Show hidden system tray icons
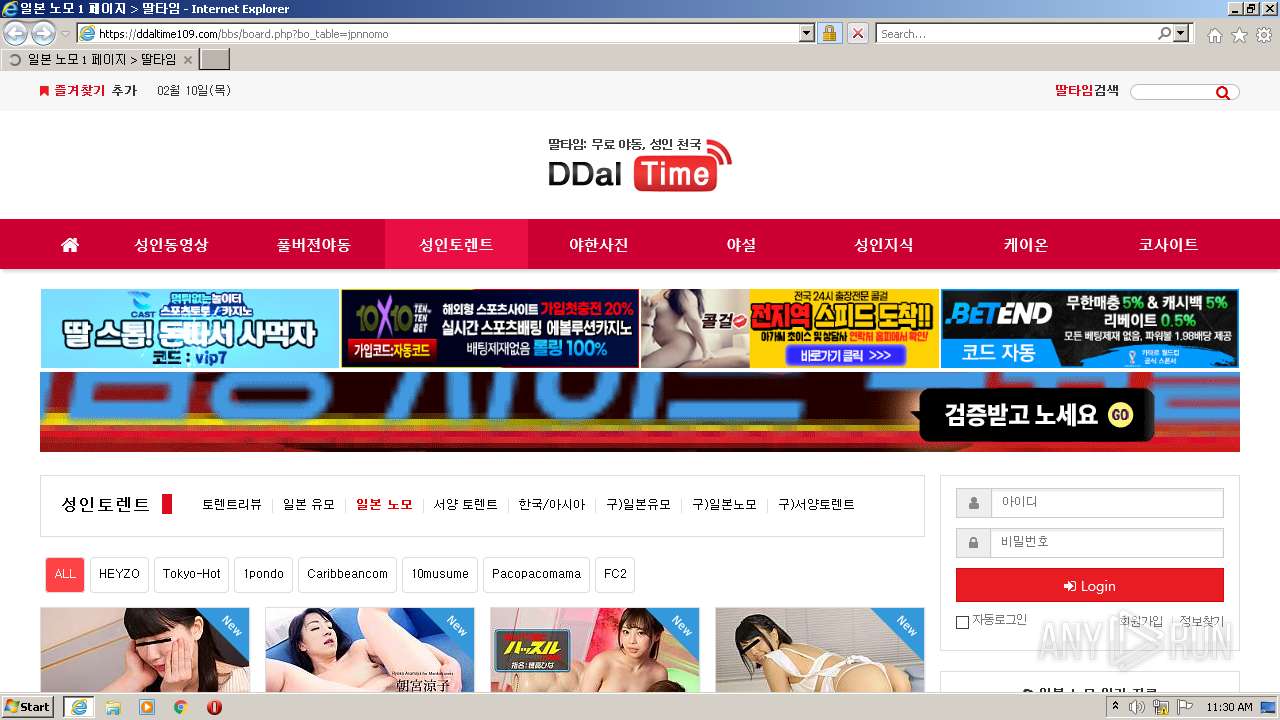This screenshot has height=720, width=1280. point(1116,707)
